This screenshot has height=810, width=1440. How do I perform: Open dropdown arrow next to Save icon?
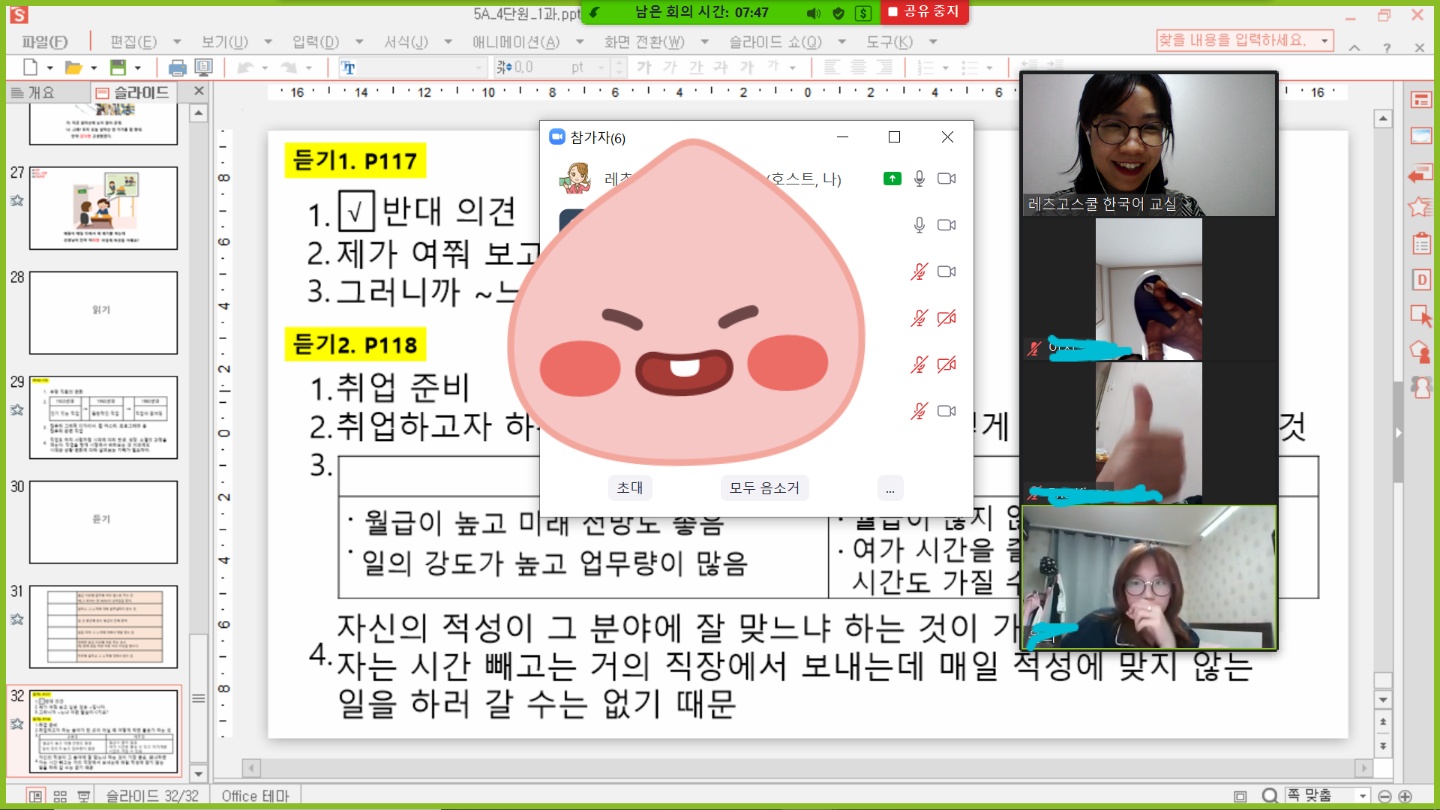137,68
